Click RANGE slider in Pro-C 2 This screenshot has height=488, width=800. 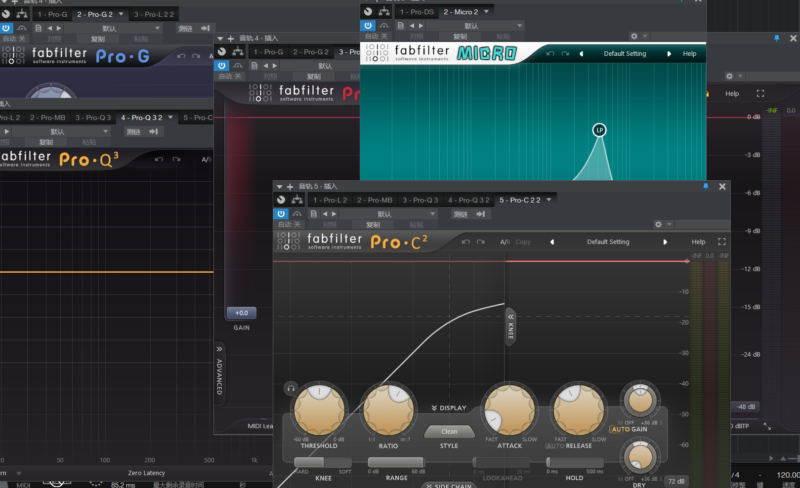click(x=396, y=462)
